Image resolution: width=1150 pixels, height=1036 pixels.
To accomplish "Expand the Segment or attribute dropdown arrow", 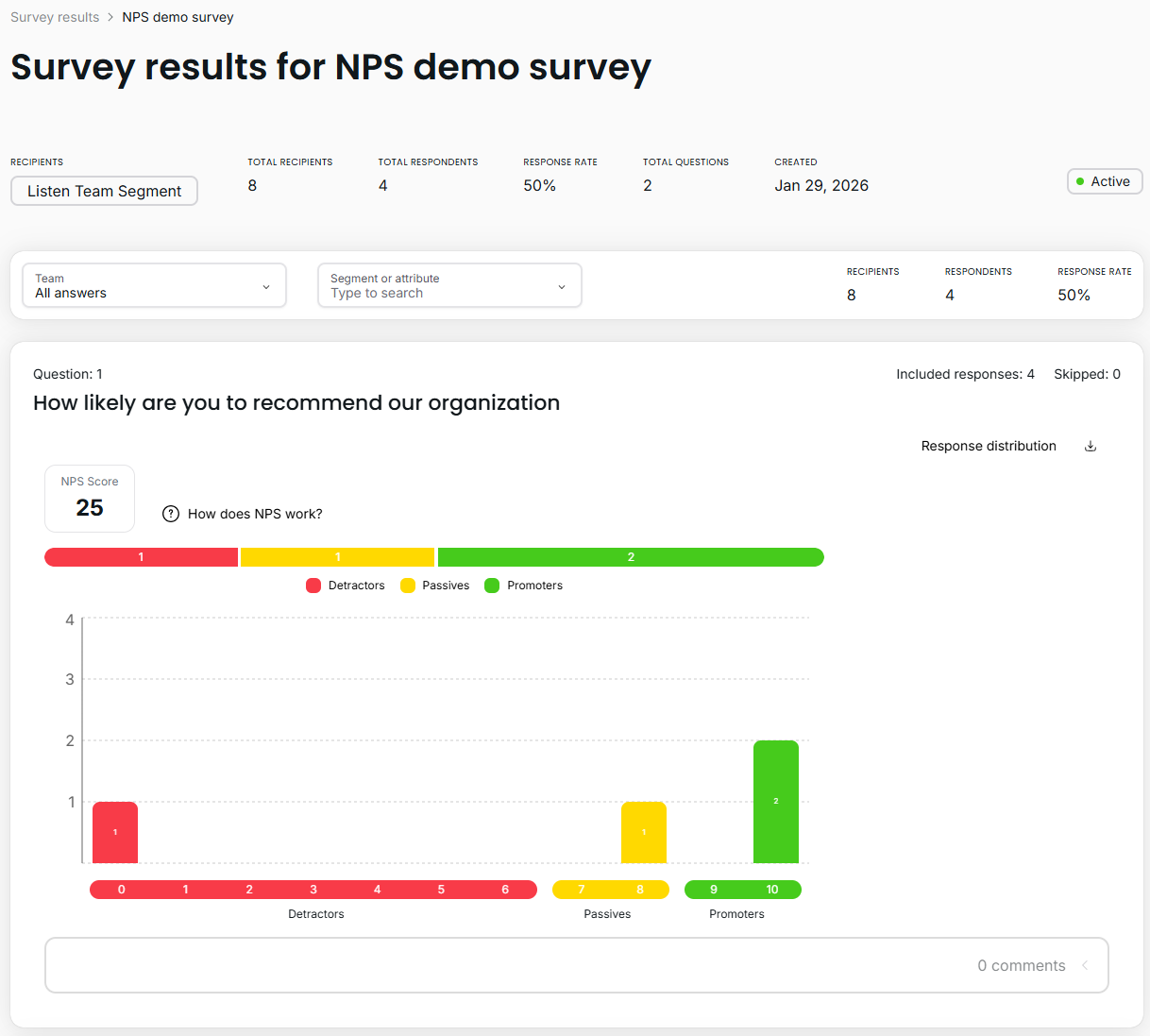I will [x=562, y=287].
